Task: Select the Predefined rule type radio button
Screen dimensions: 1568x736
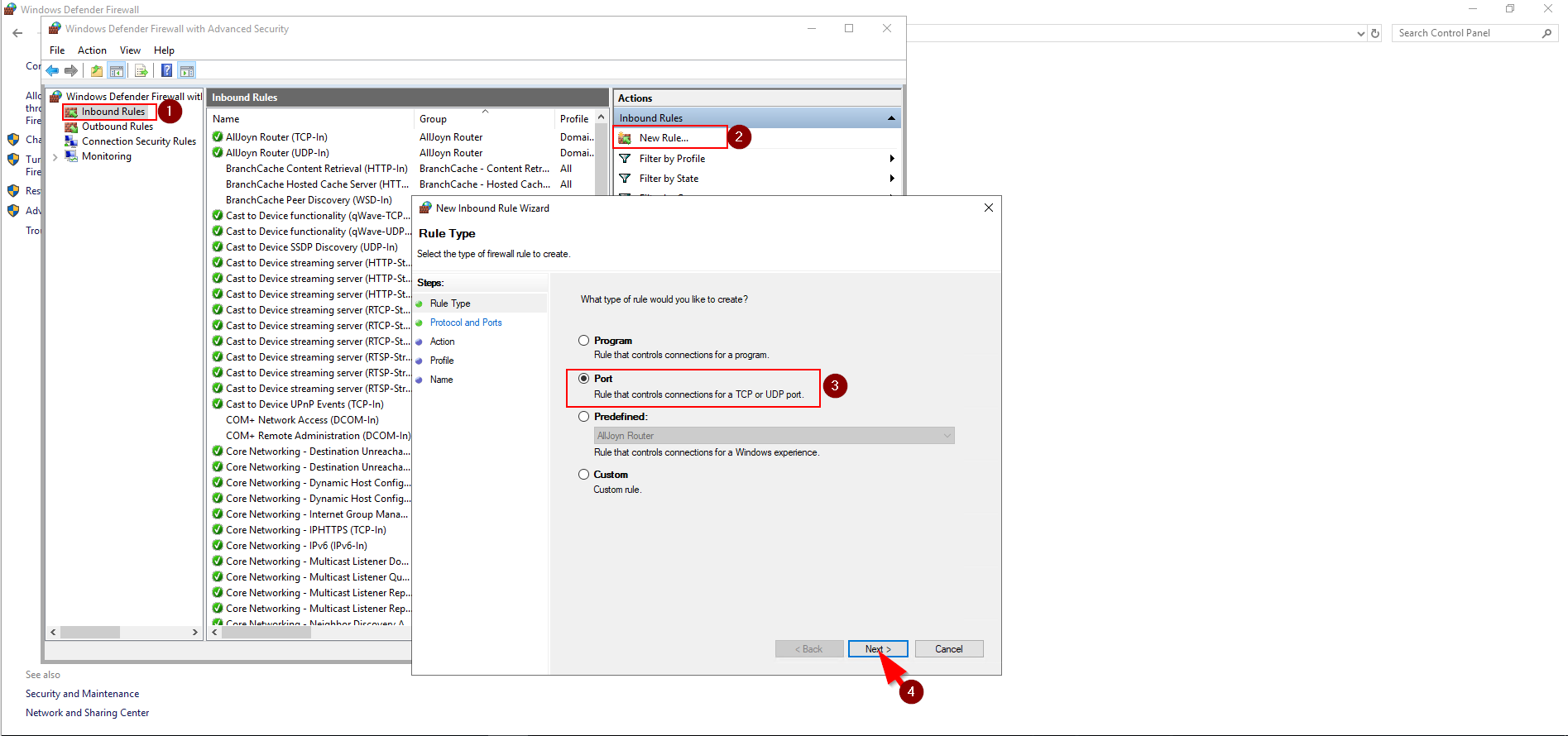Action: 584,417
